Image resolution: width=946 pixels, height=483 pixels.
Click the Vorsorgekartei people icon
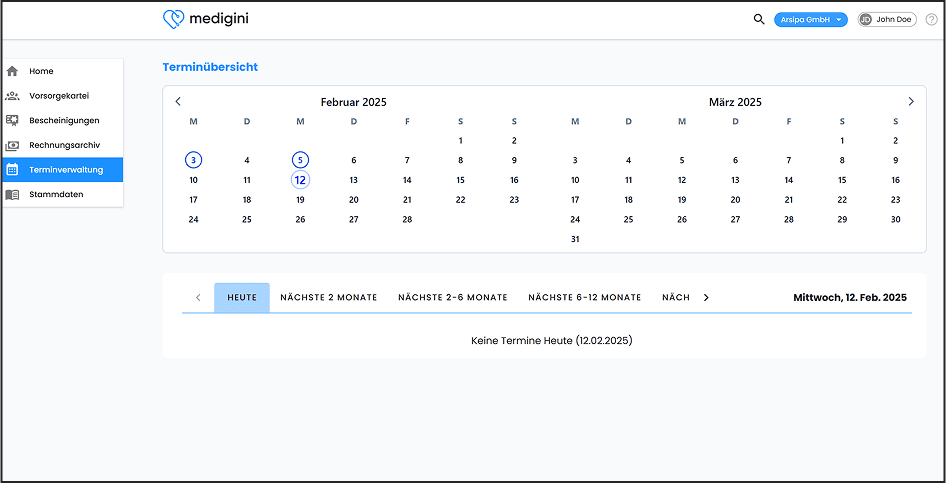tap(12, 96)
